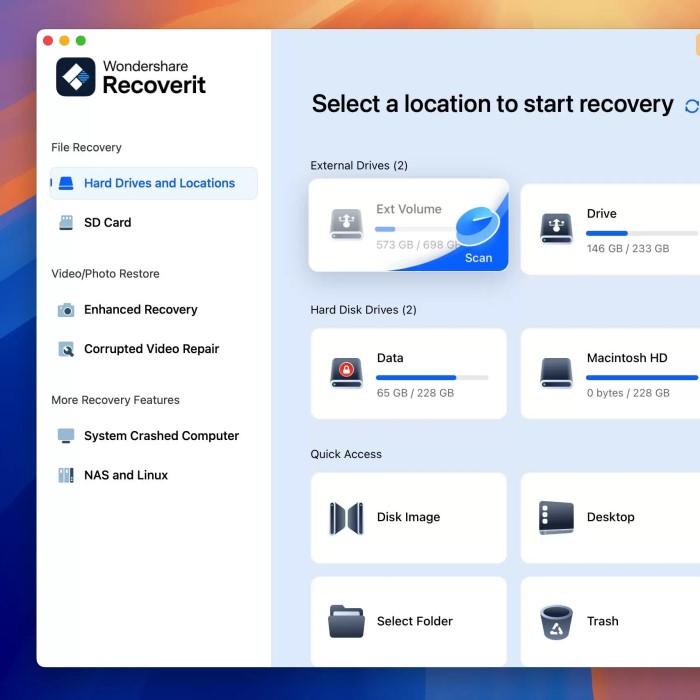This screenshot has width=700, height=700.
Task: Click the "65 GB / 228 GB" text
Action: point(415,393)
